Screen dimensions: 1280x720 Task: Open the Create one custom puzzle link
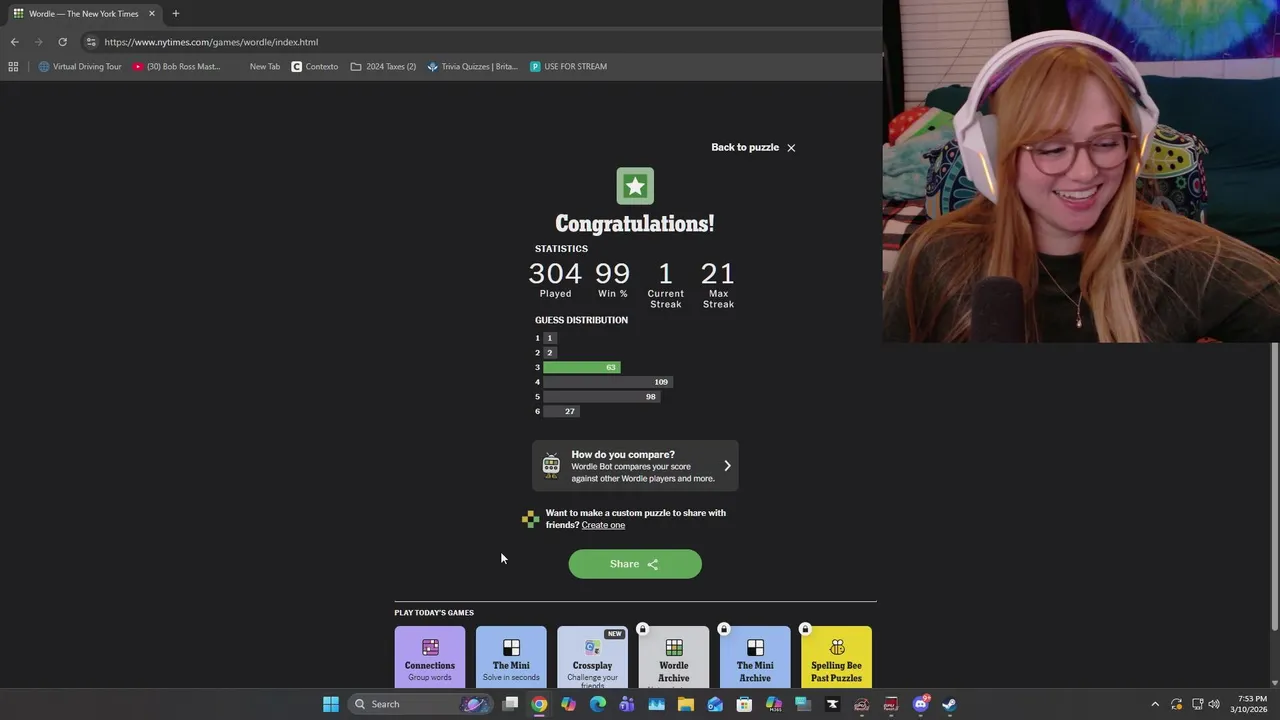click(x=603, y=525)
